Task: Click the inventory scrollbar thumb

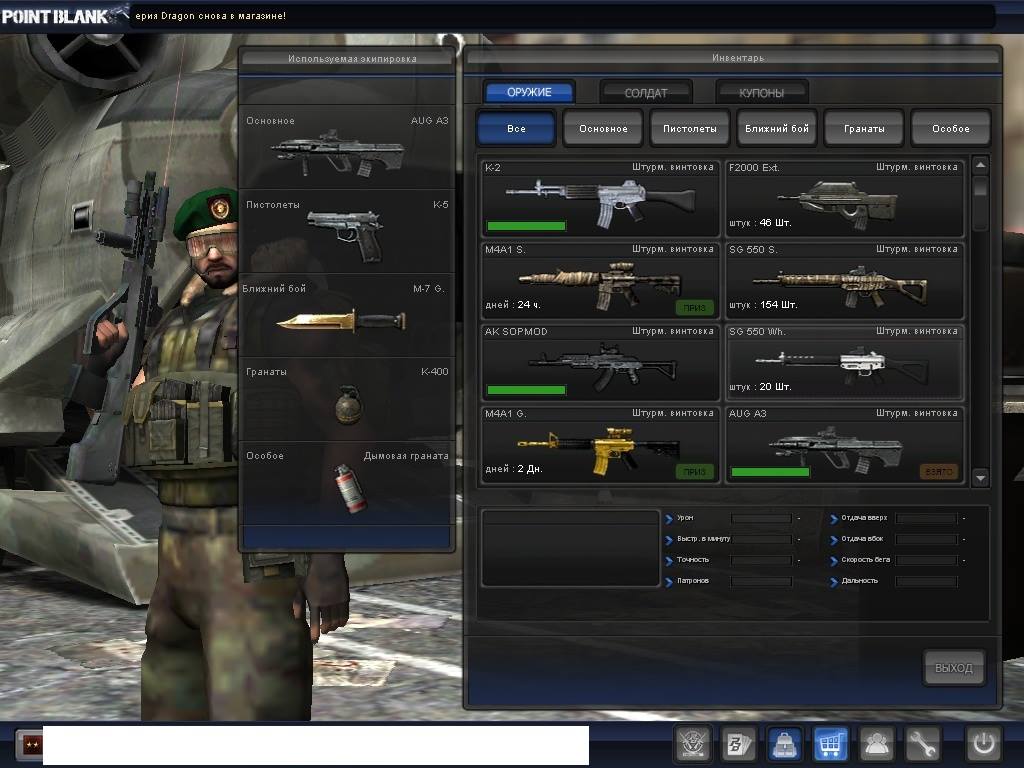Action: pos(980,186)
